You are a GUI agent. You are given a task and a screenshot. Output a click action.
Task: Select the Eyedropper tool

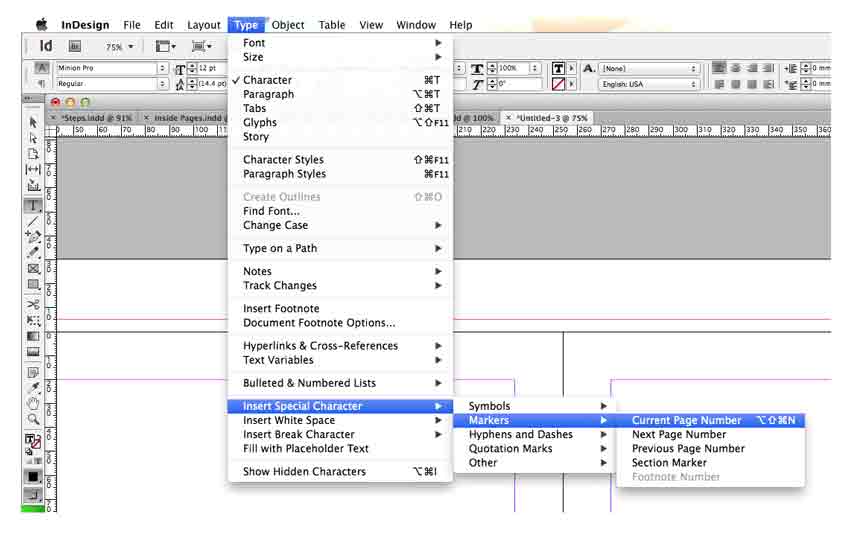pyautogui.click(x=33, y=388)
